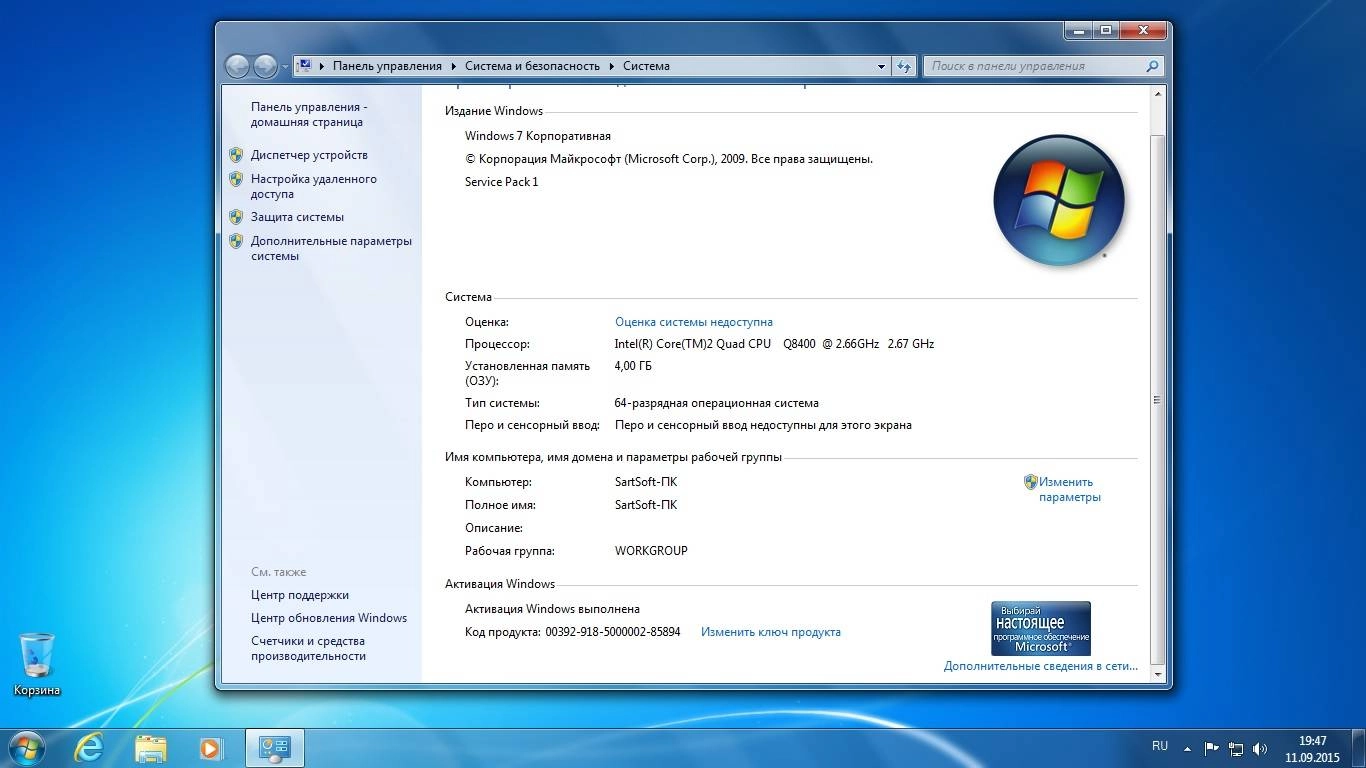Open Диспетчер устройств link

click(309, 155)
